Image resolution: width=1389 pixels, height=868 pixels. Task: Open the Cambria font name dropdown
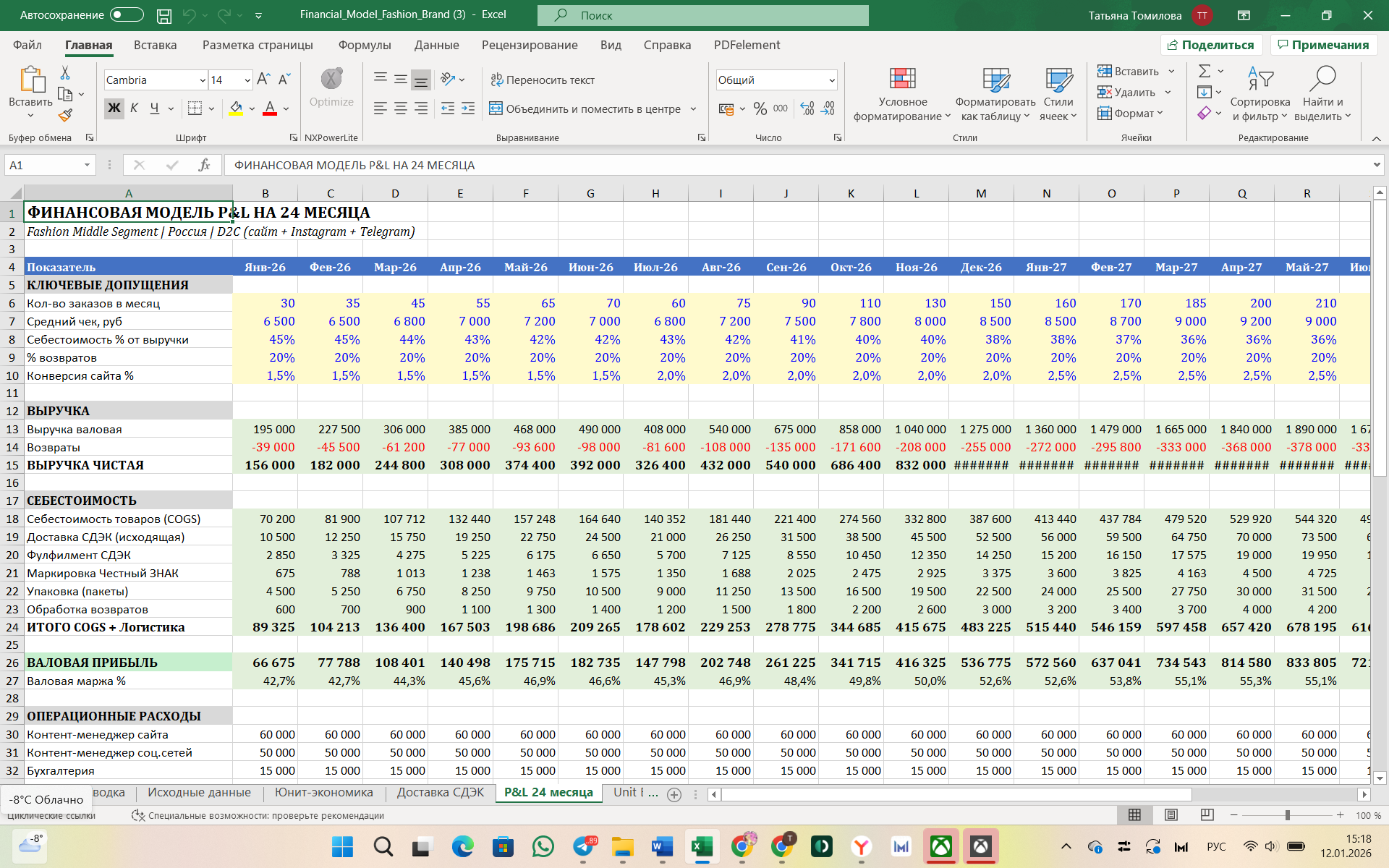pyautogui.click(x=203, y=80)
